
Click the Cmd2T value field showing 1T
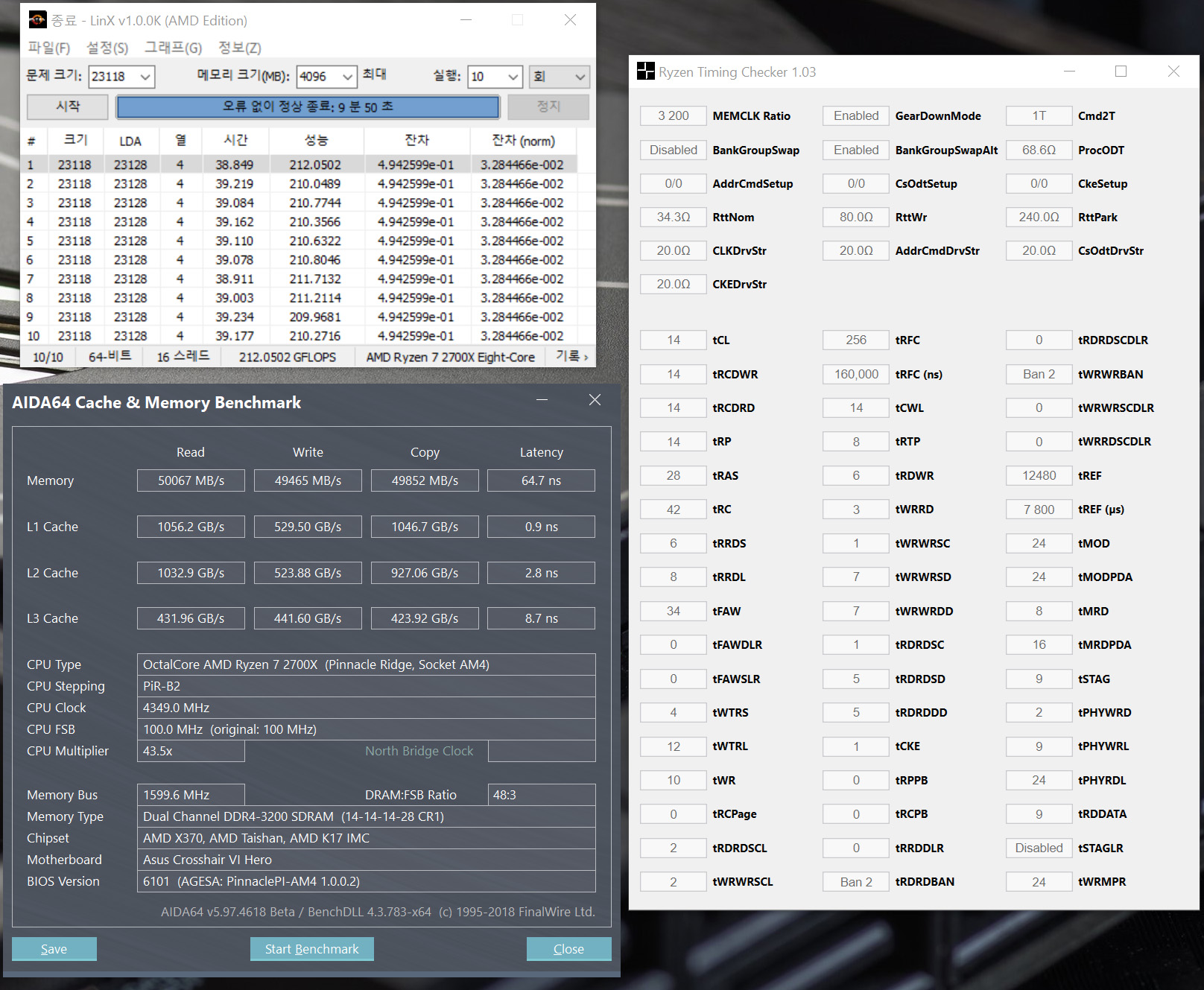(1039, 115)
